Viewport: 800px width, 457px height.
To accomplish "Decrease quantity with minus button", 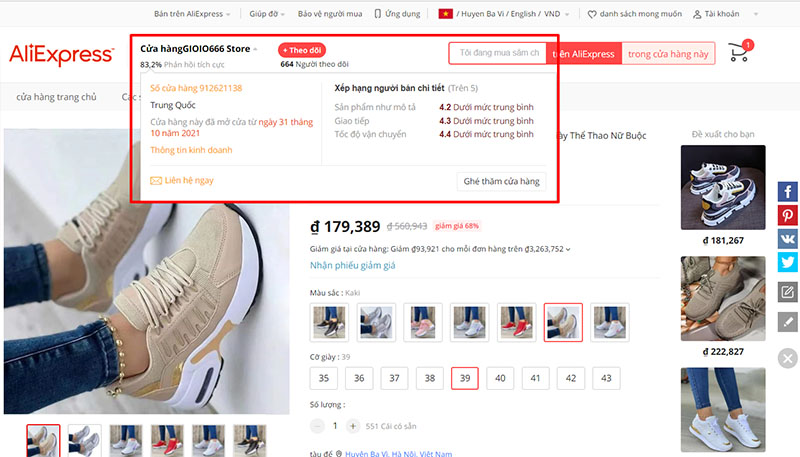I will (317, 426).
